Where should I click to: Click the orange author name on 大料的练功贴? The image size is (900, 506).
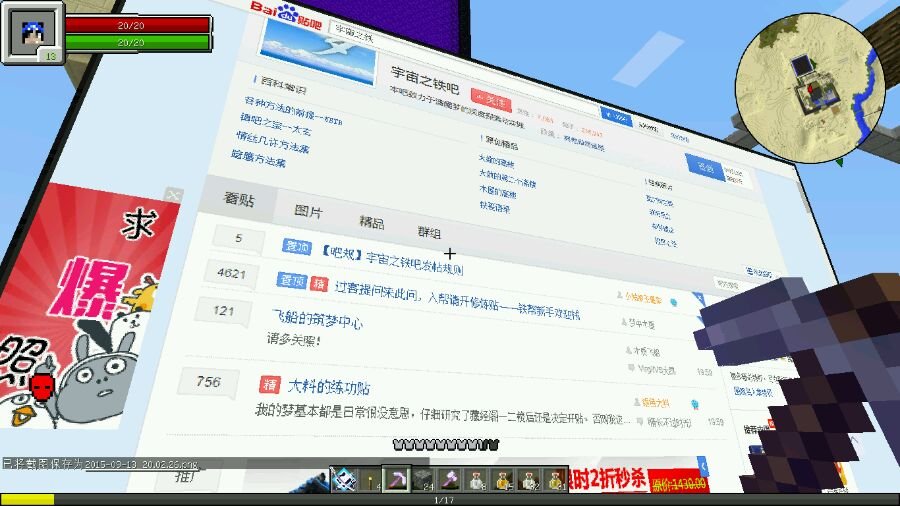click(x=655, y=403)
